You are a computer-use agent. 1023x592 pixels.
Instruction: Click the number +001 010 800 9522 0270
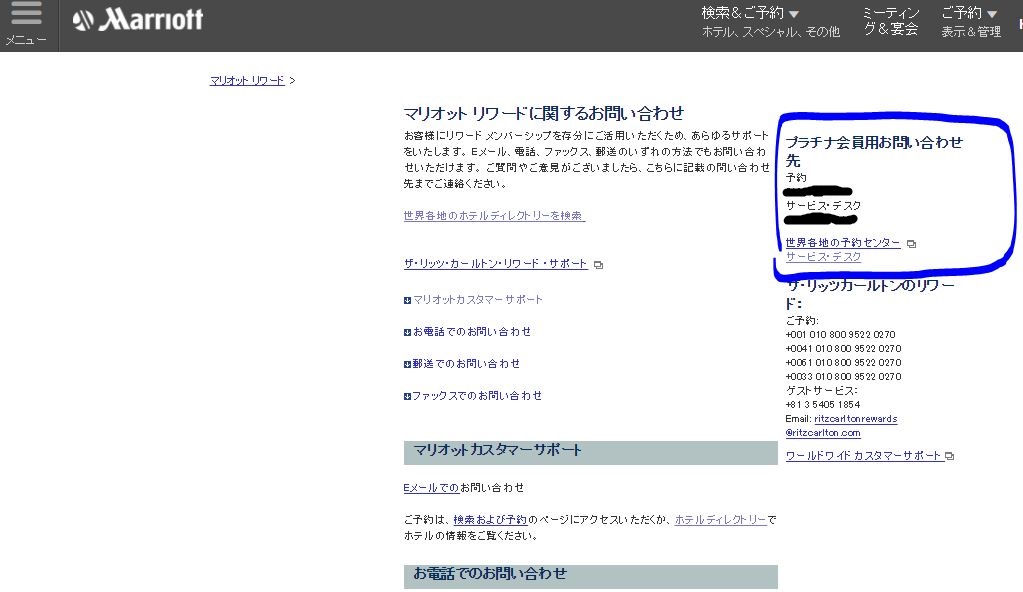(x=840, y=334)
